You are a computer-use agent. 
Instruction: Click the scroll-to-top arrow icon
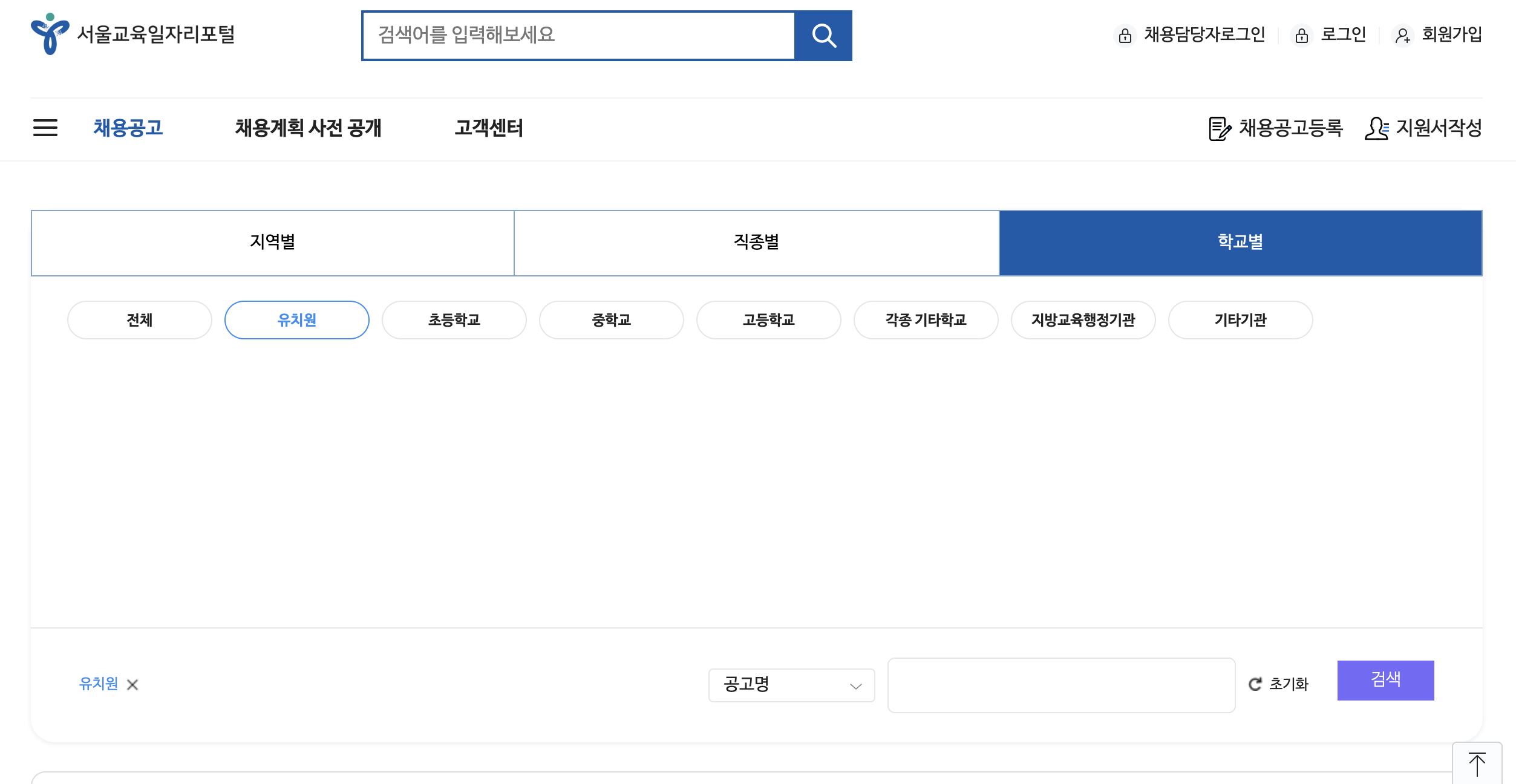click(1477, 764)
